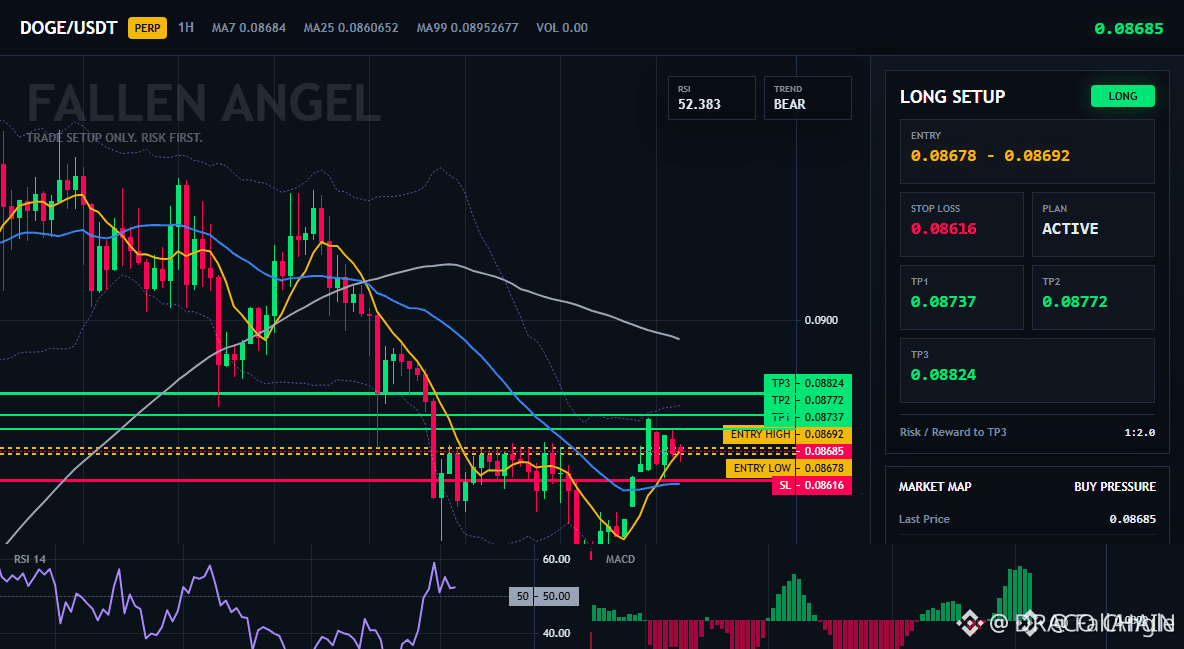Click the TRADE SETUP ONLY. RISK FIRST. subtitle
This screenshot has height=649, width=1184.
pyautogui.click(x=114, y=138)
